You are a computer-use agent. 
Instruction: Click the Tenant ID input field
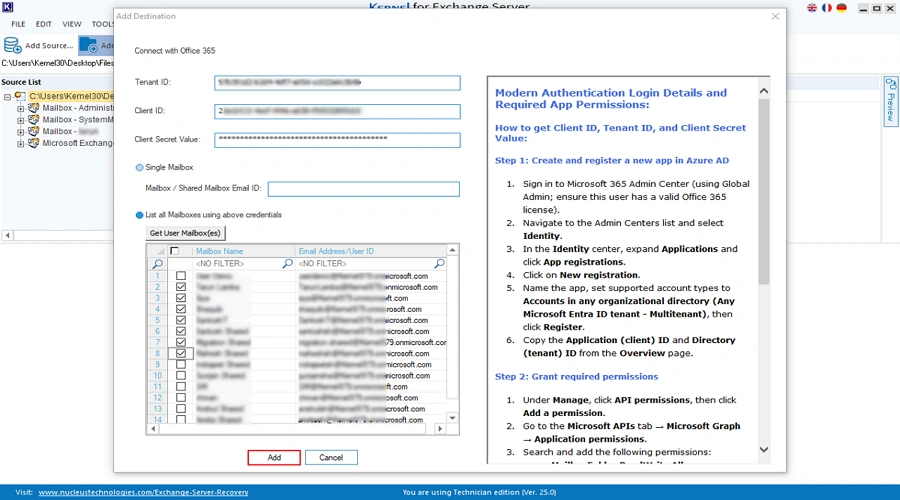coord(338,83)
